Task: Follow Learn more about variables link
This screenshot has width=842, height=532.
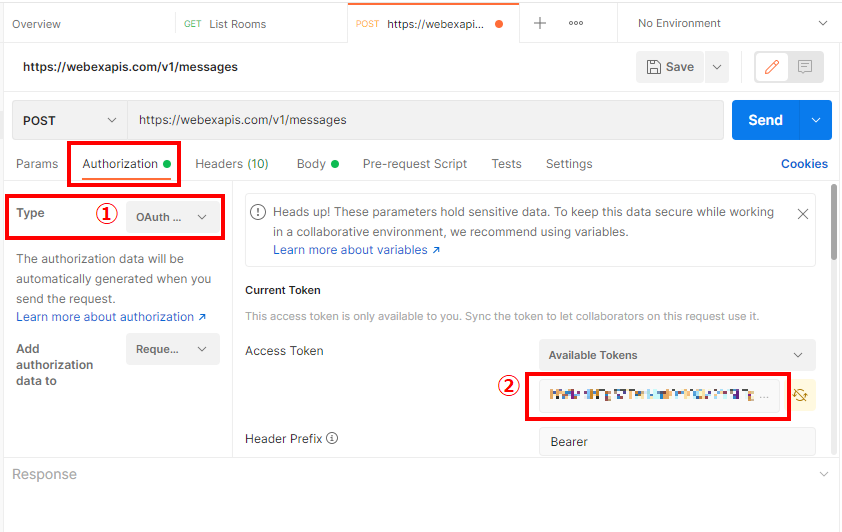Action: point(356,250)
